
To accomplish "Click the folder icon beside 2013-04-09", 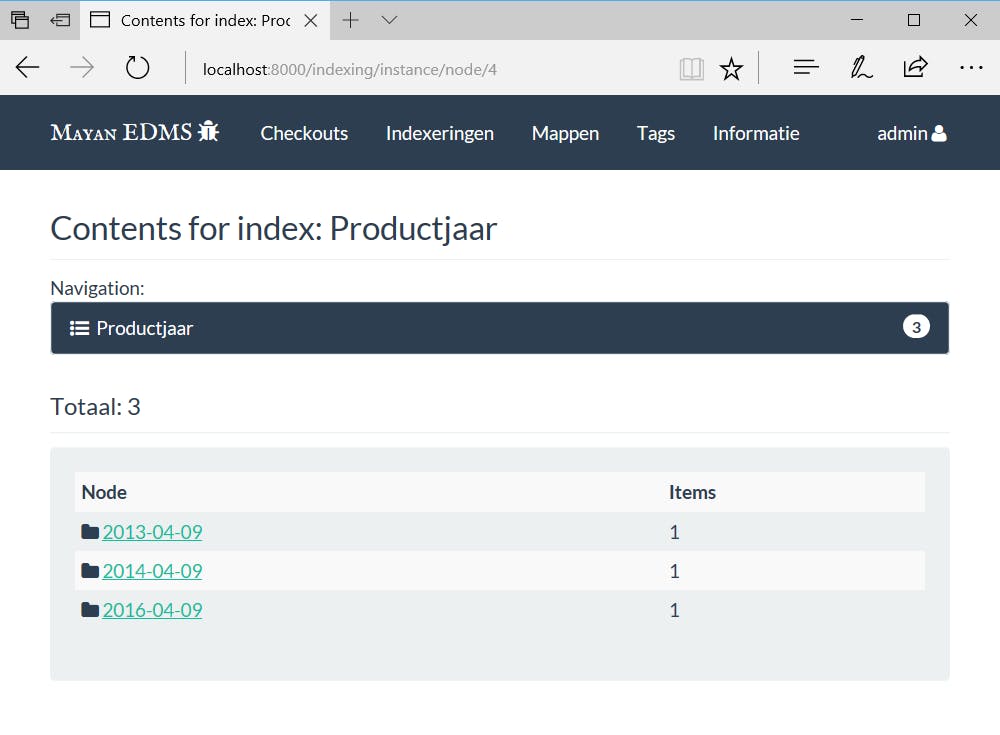I will pos(90,532).
